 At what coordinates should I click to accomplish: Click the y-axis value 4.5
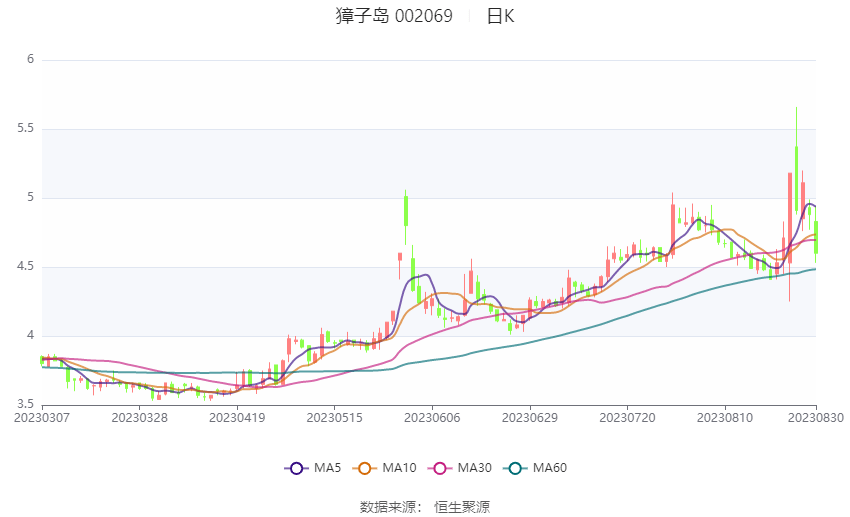point(25,267)
